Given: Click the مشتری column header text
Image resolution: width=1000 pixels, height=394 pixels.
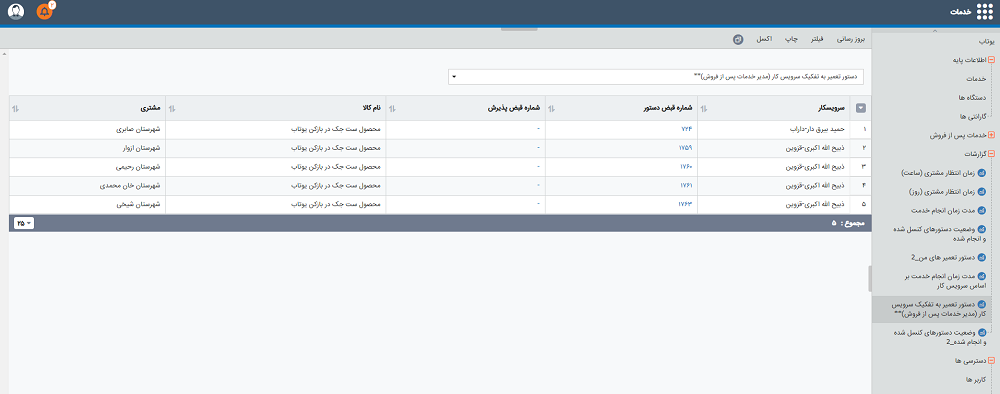Looking at the screenshot, I should [151, 108].
